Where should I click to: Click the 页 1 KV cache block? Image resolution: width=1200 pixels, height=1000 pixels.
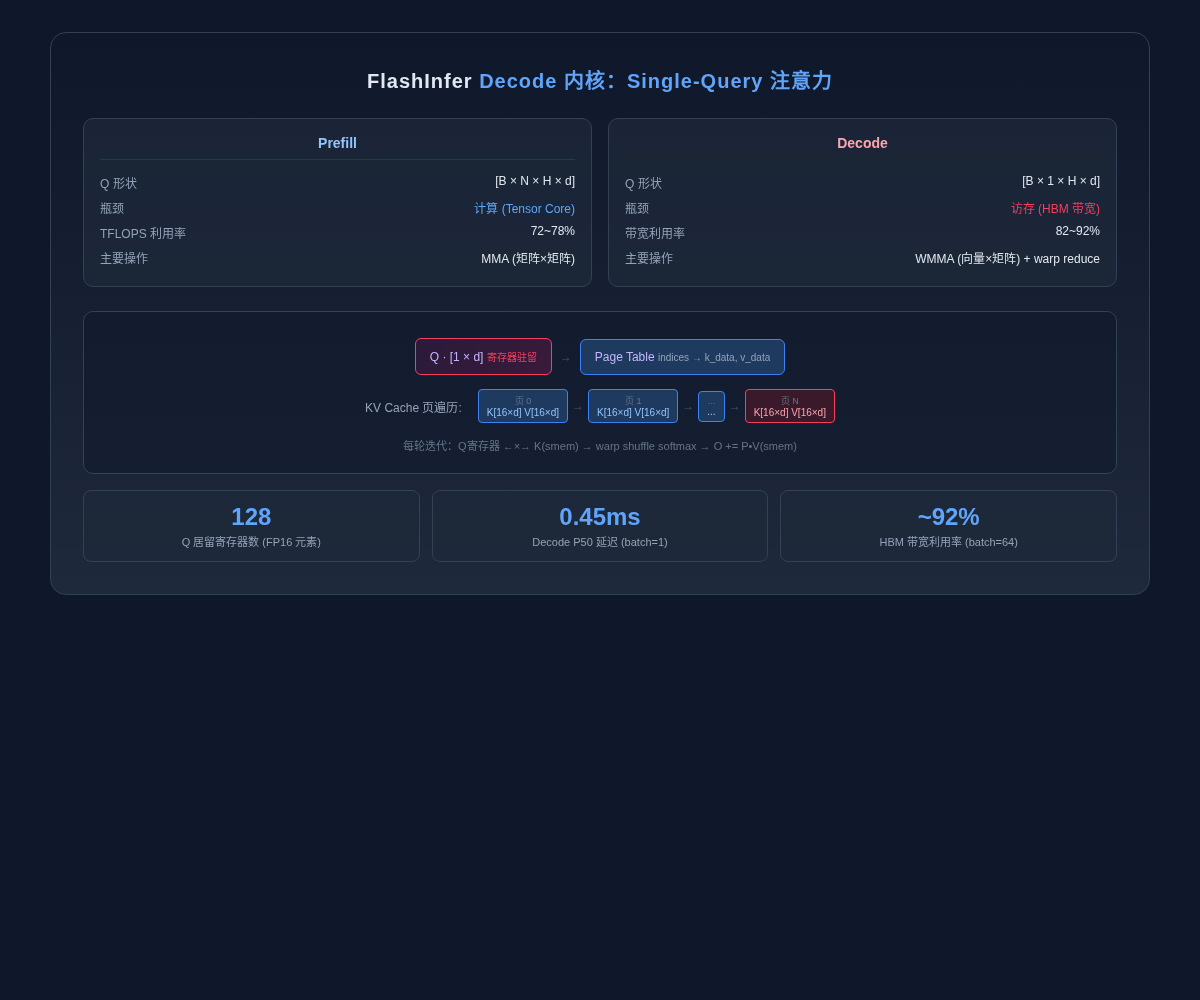pos(633,406)
